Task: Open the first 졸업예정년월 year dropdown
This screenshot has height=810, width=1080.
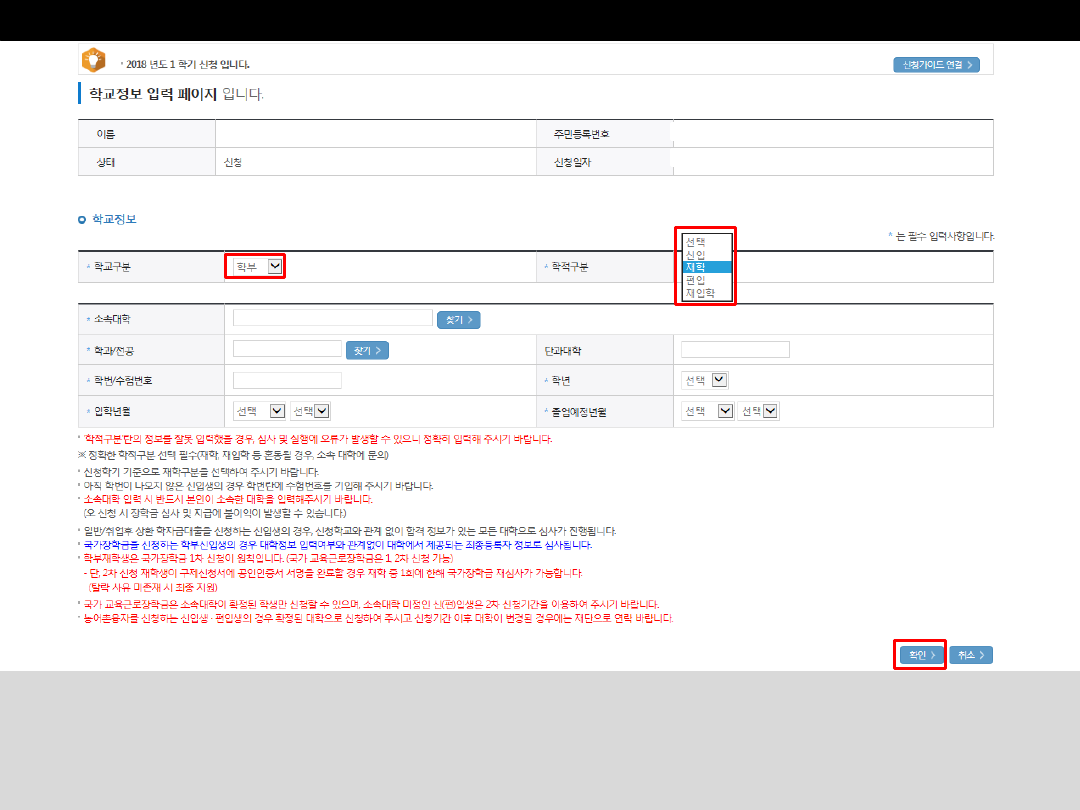Action: pyautogui.click(x=707, y=411)
